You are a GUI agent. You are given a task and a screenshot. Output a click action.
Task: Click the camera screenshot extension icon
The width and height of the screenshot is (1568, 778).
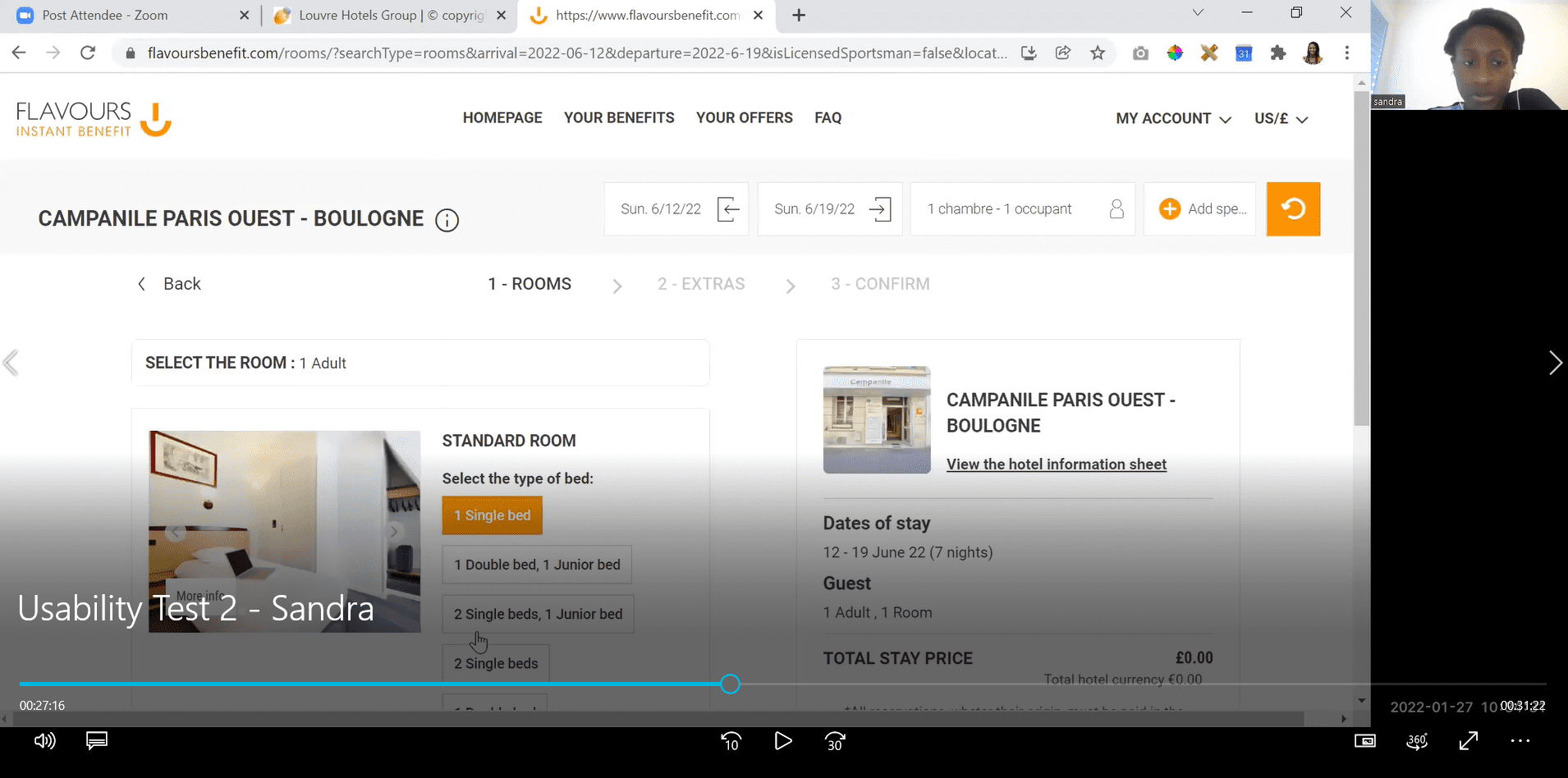[1140, 53]
